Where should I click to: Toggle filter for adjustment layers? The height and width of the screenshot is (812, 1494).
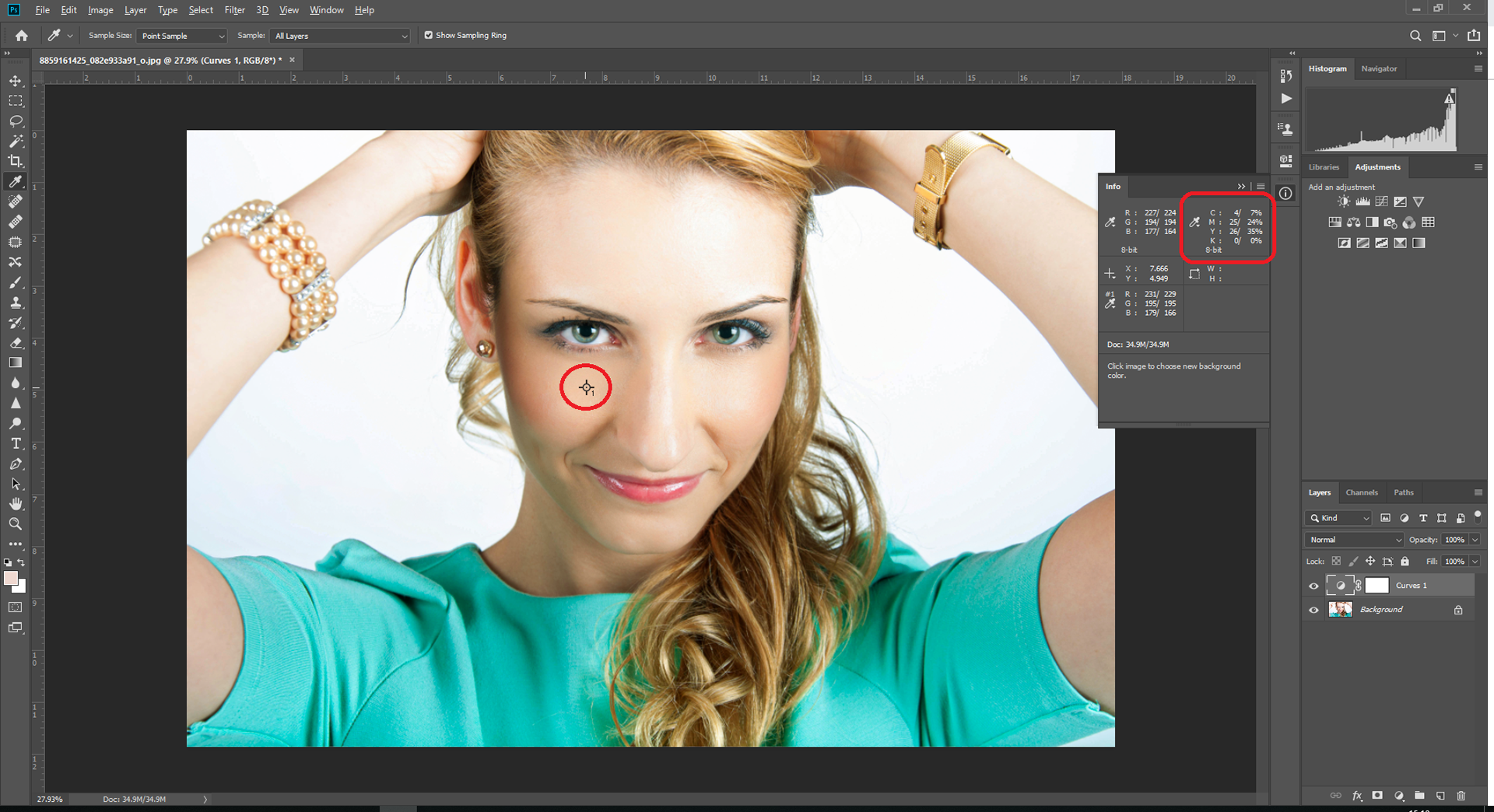(x=1404, y=518)
